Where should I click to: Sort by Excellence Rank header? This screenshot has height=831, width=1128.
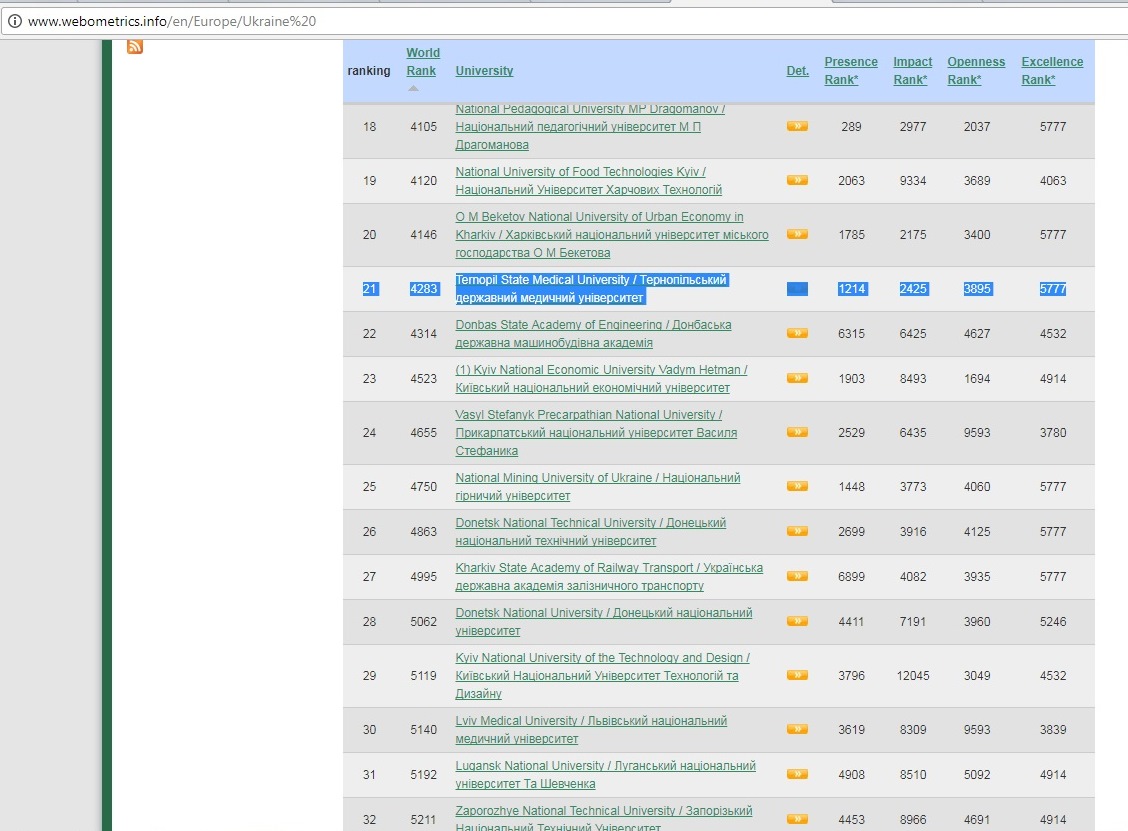click(1051, 71)
